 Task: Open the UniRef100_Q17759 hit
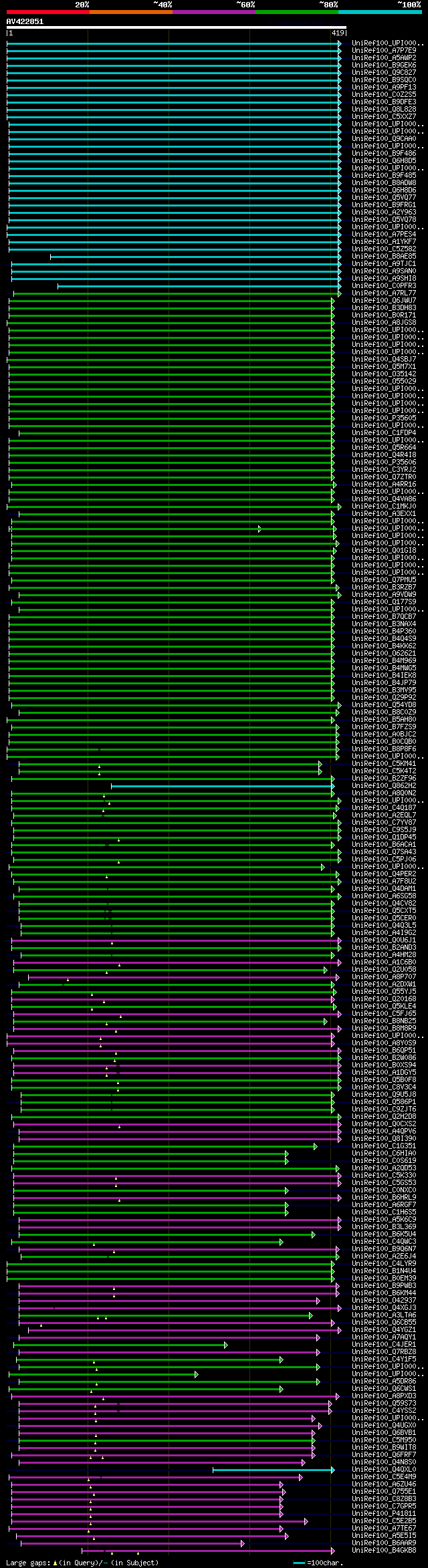[384, 602]
